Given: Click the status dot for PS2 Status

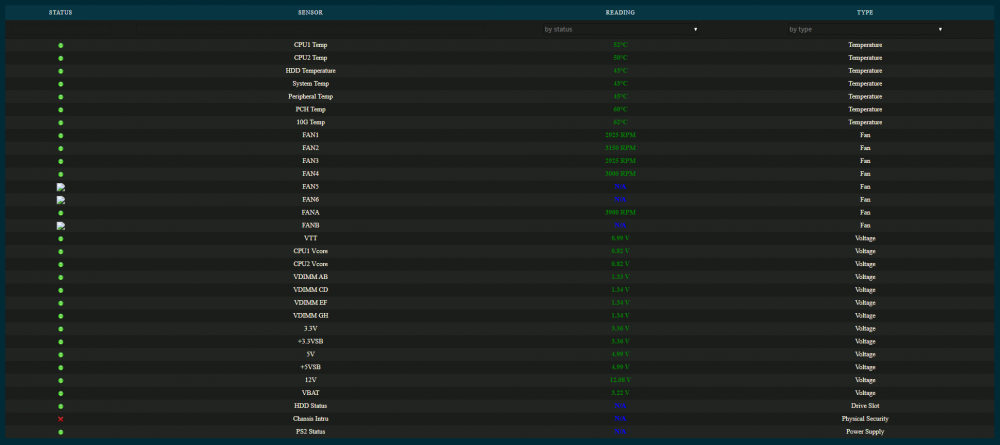Looking at the screenshot, I should tap(61, 432).
